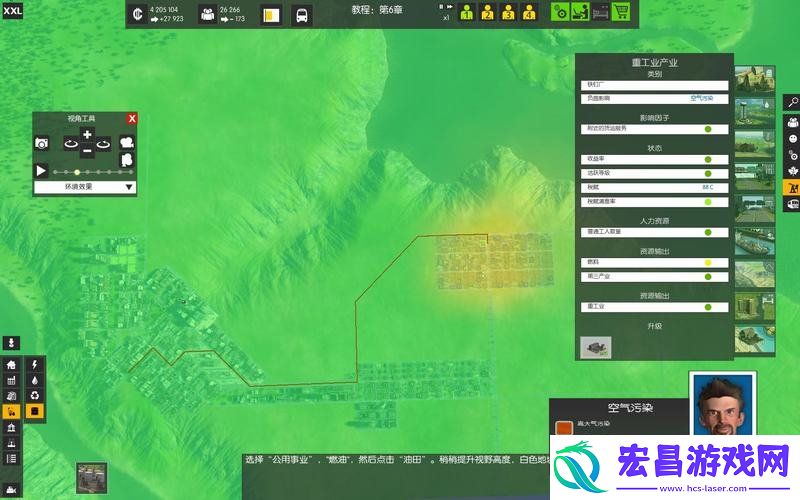The height and width of the screenshot is (500, 800).
Task: Show population overlay from right sidebar
Action: (x=792, y=122)
